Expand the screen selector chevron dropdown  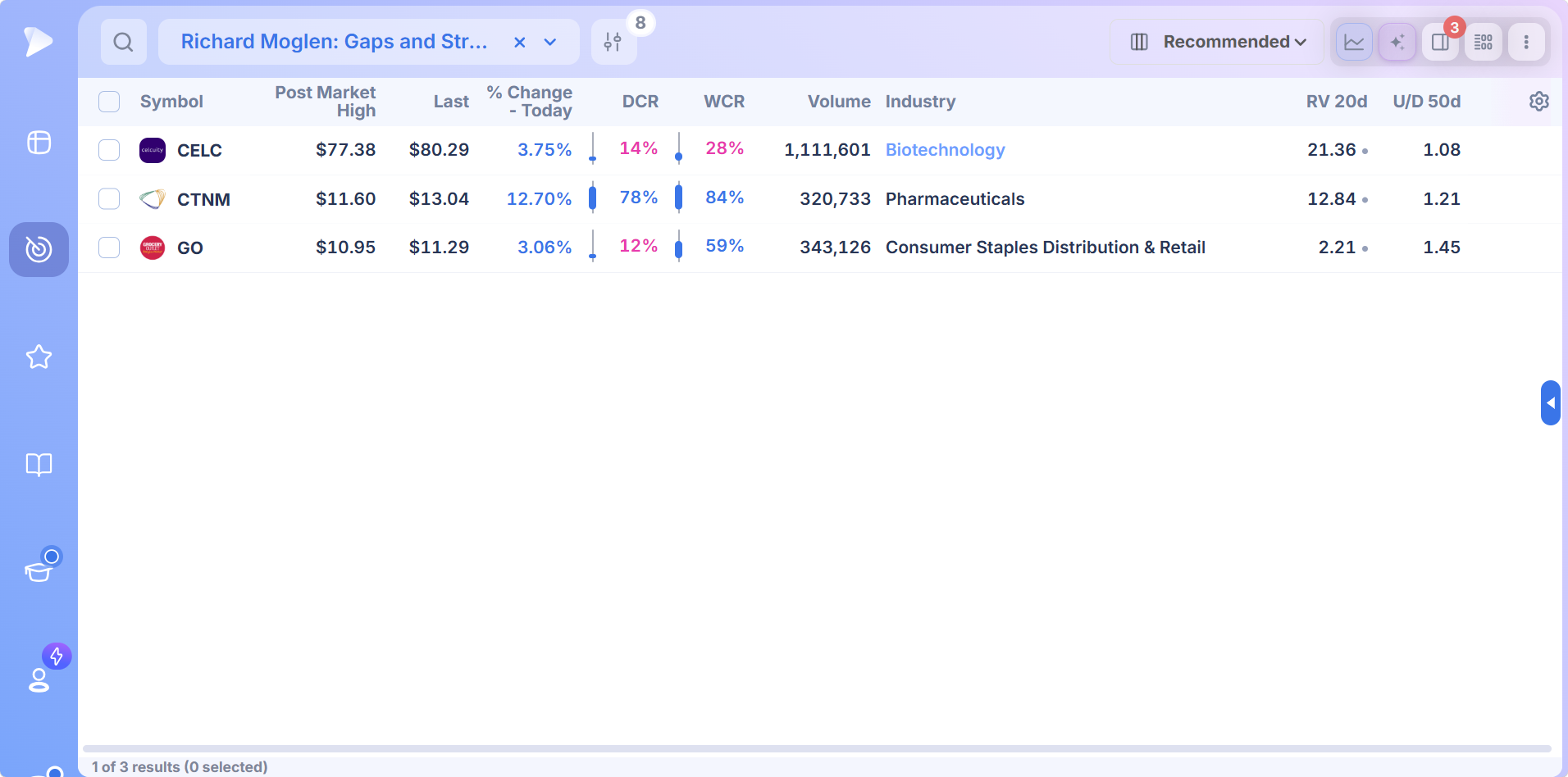(550, 42)
